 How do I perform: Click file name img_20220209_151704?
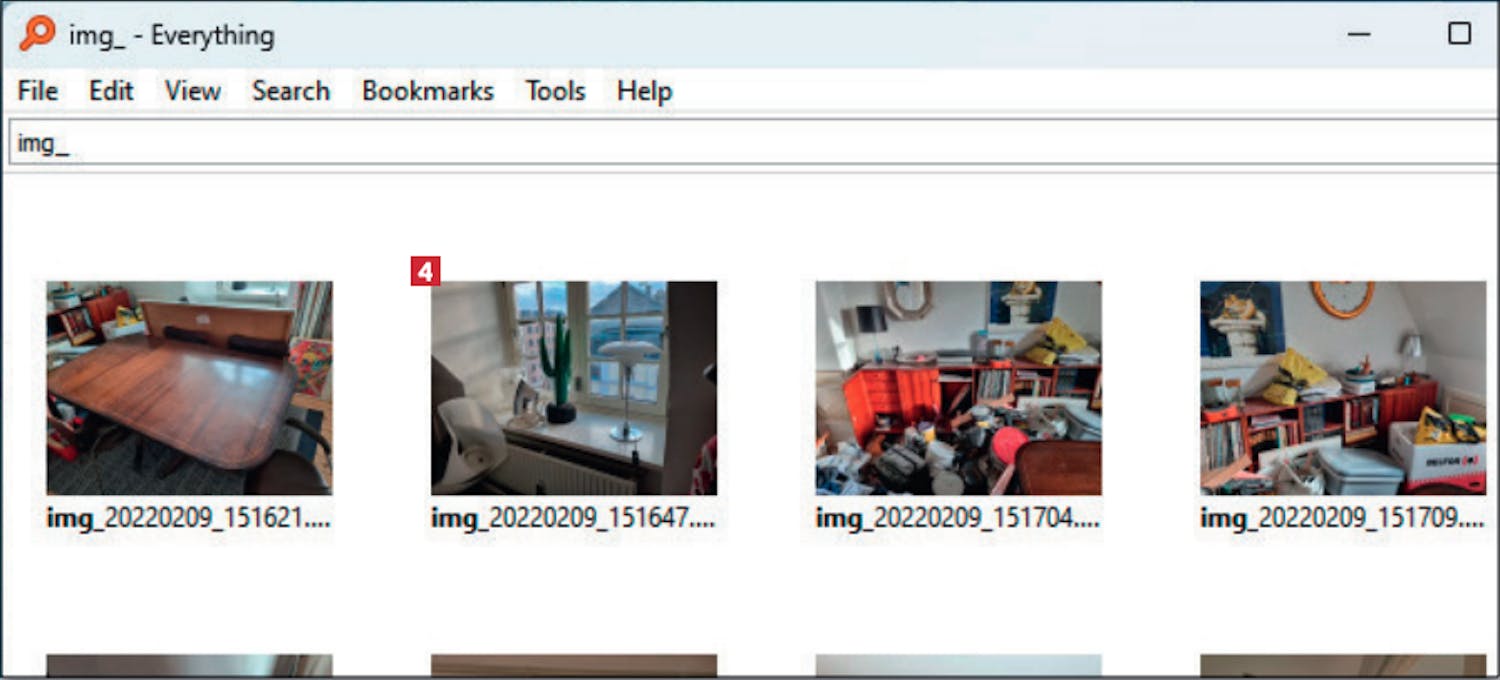point(958,519)
